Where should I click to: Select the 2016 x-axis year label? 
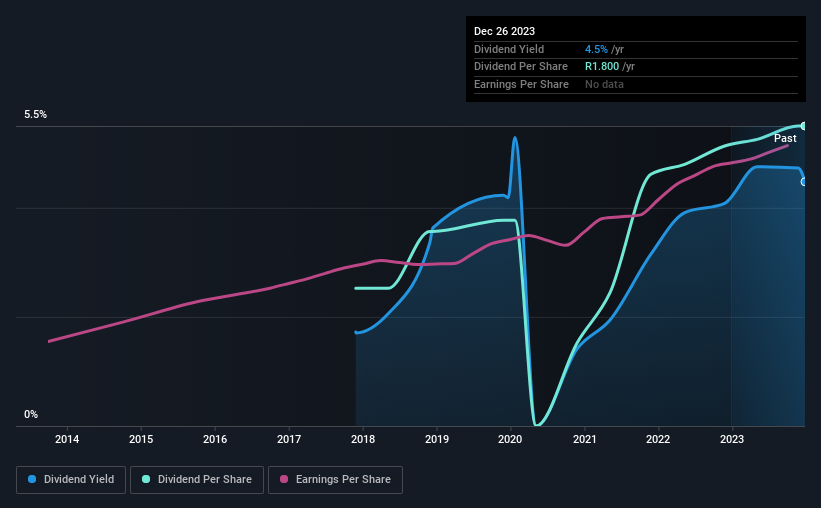point(215,439)
